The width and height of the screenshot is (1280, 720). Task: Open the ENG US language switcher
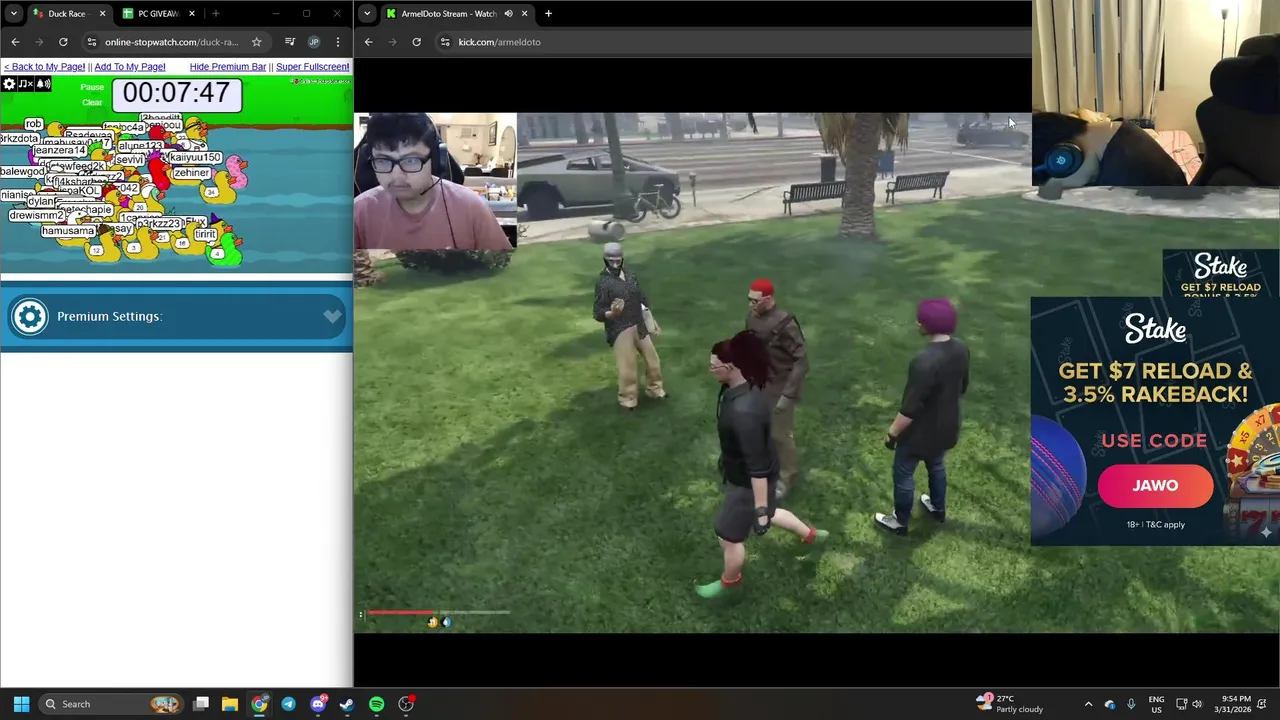pos(1156,704)
